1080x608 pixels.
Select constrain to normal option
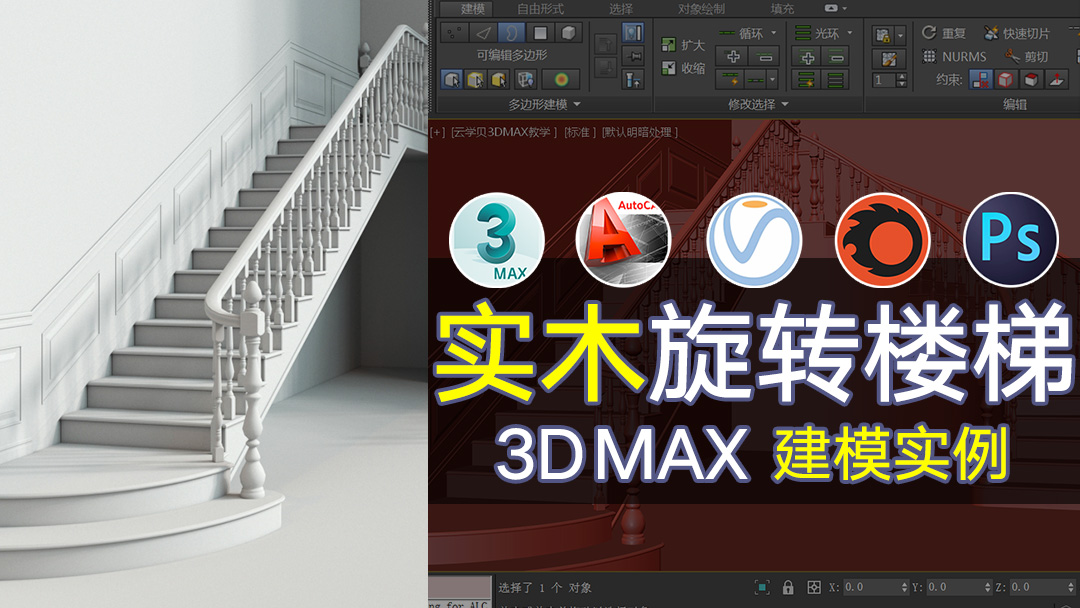tap(1057, 79)
